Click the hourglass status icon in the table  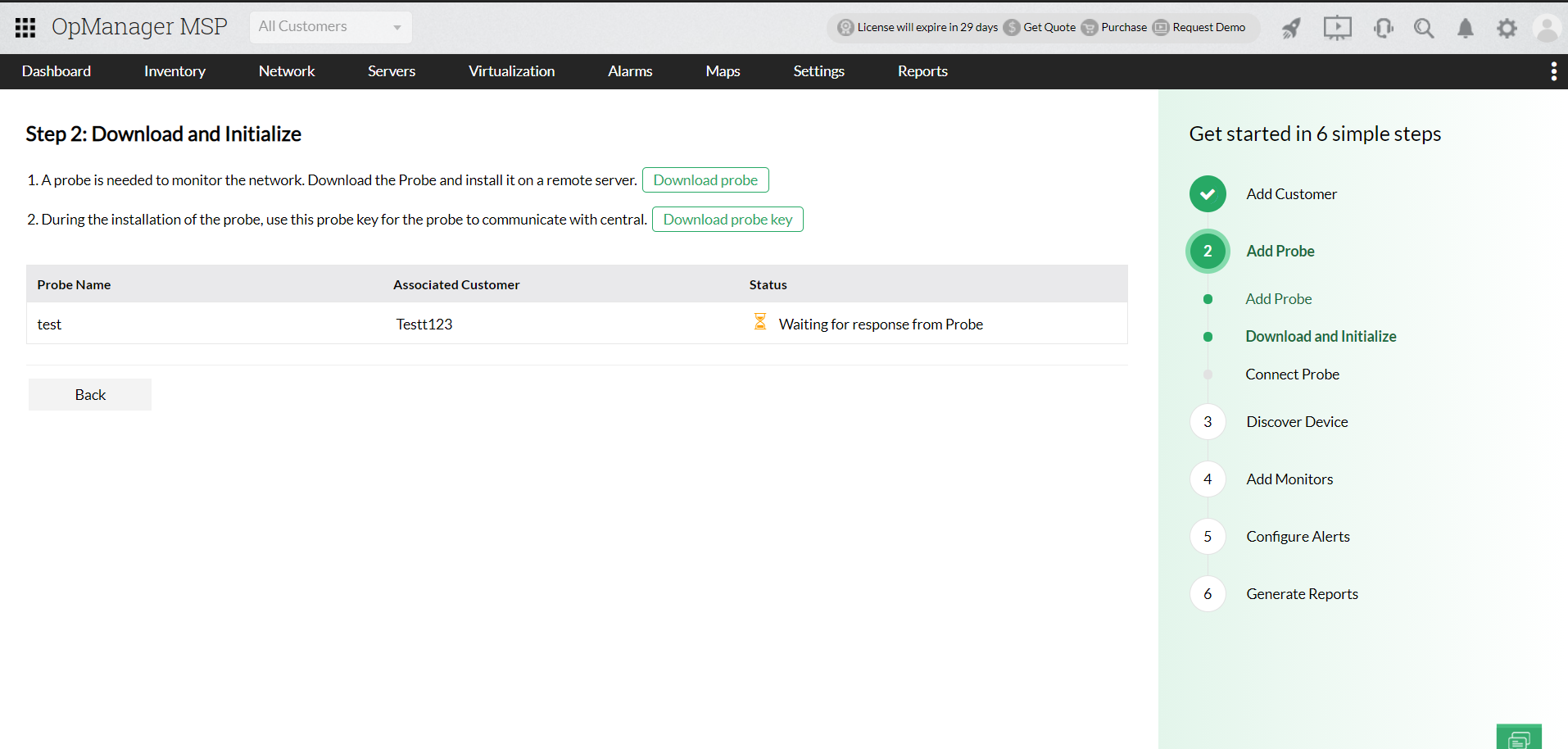760,322
